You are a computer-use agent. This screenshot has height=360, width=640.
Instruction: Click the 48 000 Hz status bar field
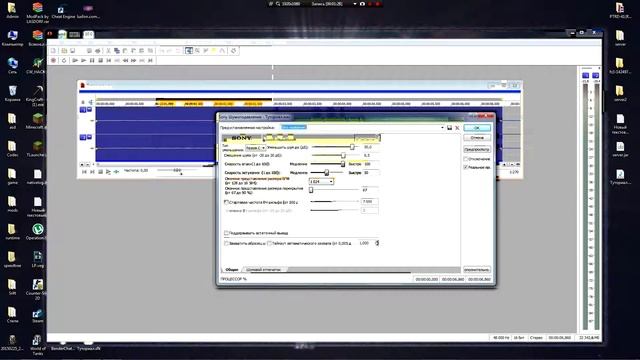click(x=501, y=338)
